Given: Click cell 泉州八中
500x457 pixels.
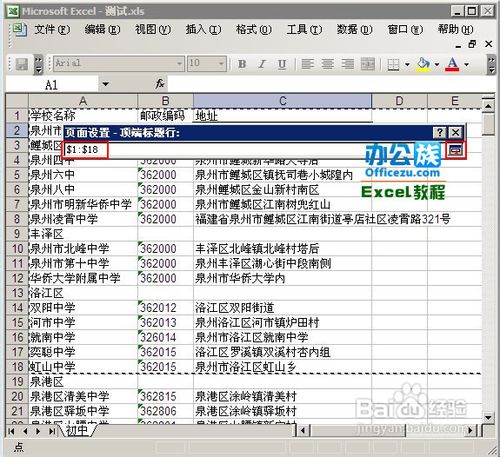Looking at the screenshot, I should [x=83, y=190].
